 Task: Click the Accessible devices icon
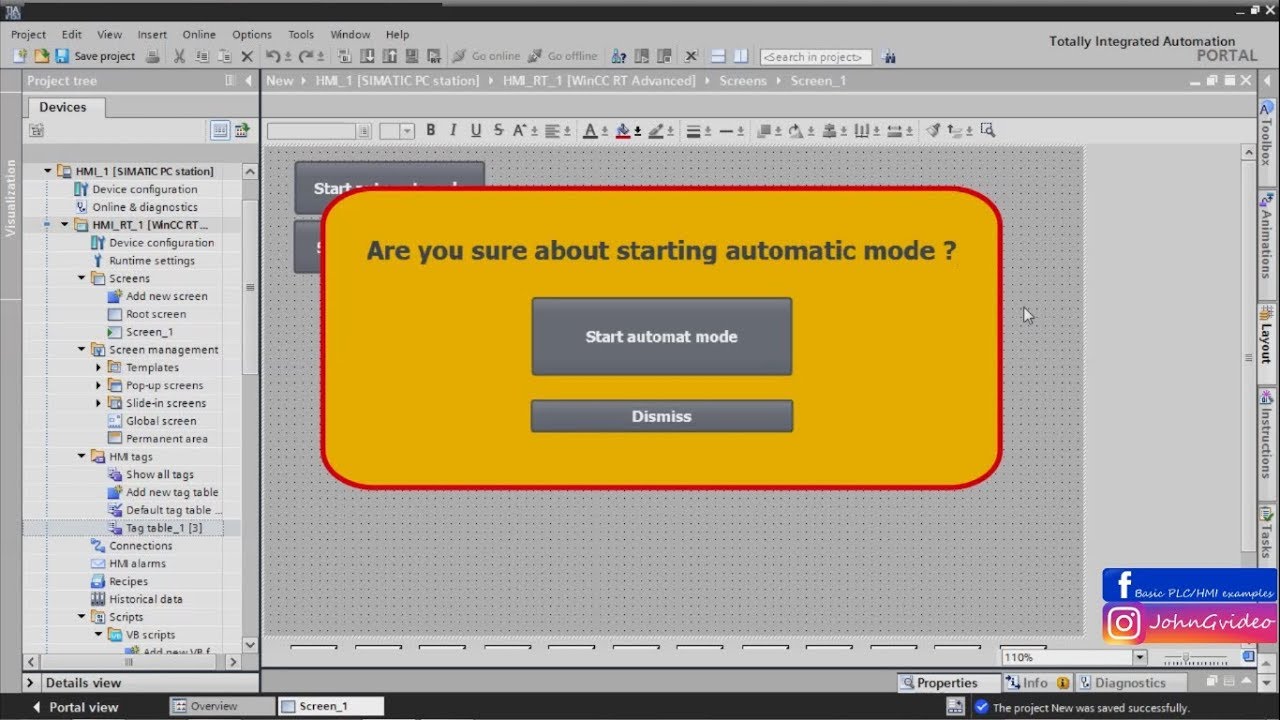click(x=619, y=56)
